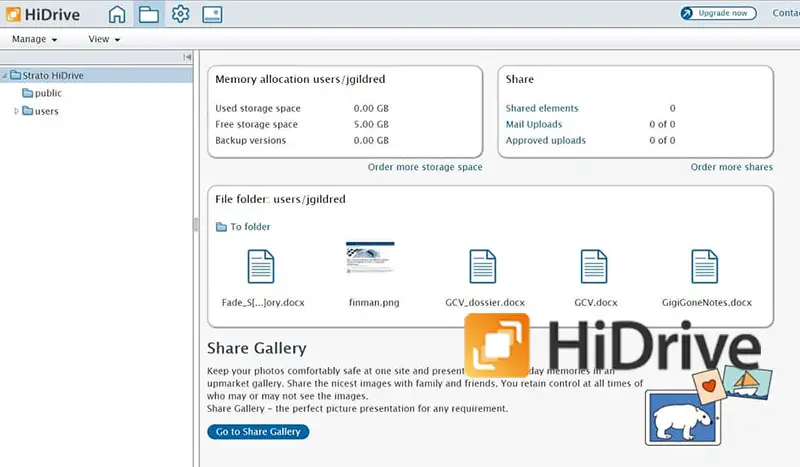Click the finman.png file name
Viewport: 800px width, 467px height.
point(374,302)
